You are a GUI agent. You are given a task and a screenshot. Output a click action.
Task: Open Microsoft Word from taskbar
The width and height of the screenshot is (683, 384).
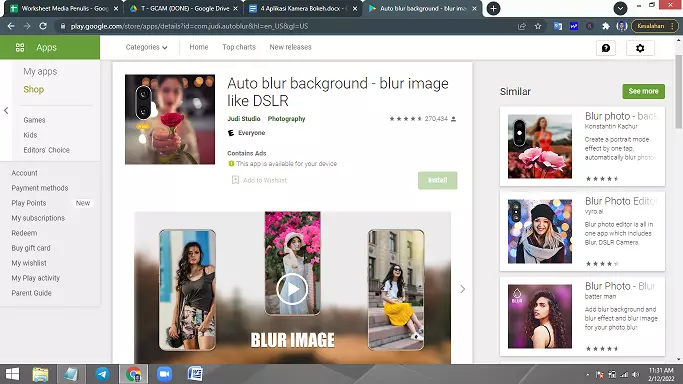(195, 374)
